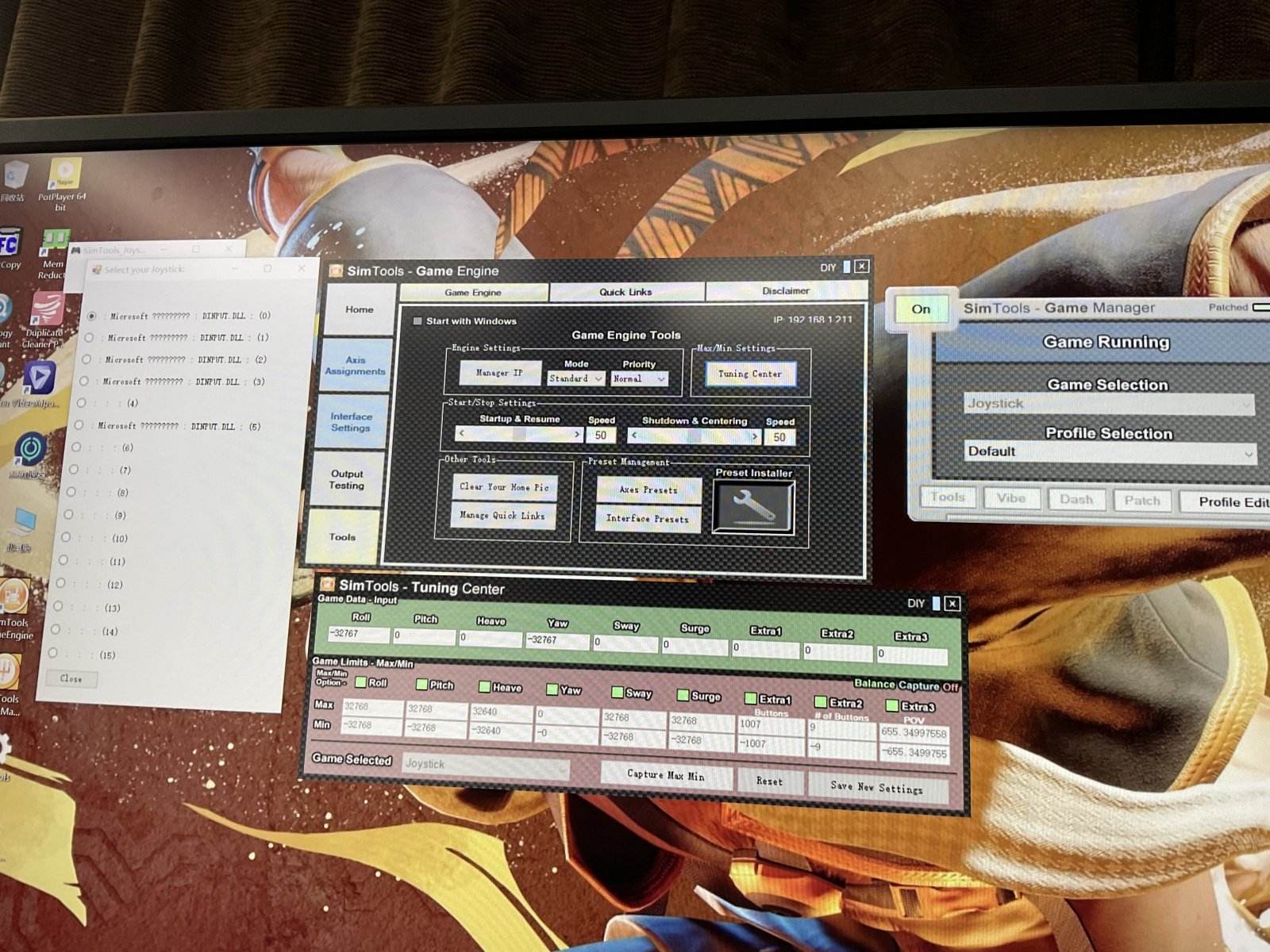
Task: Expand the Game Selection Joystick dropdown
Action: pos(1110,404)
